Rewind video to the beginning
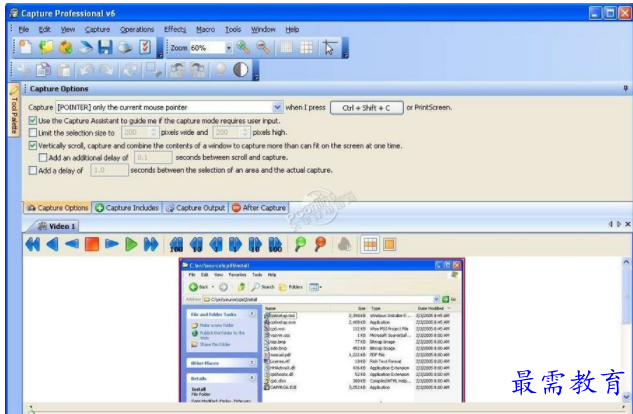Viewport: 633px width, 414px height. (x=33, y=244)
